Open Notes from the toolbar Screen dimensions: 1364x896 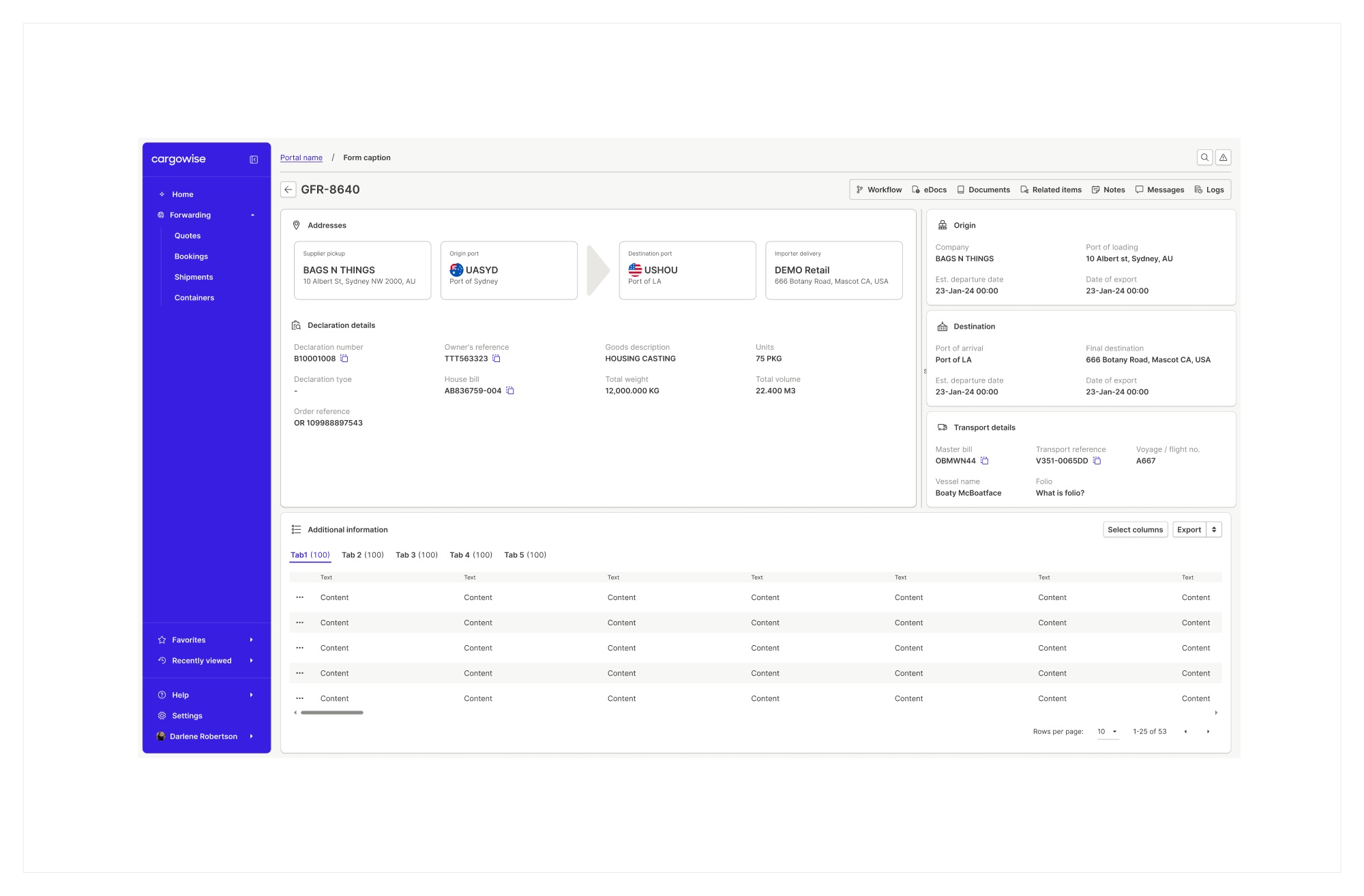coord(1108,190)
